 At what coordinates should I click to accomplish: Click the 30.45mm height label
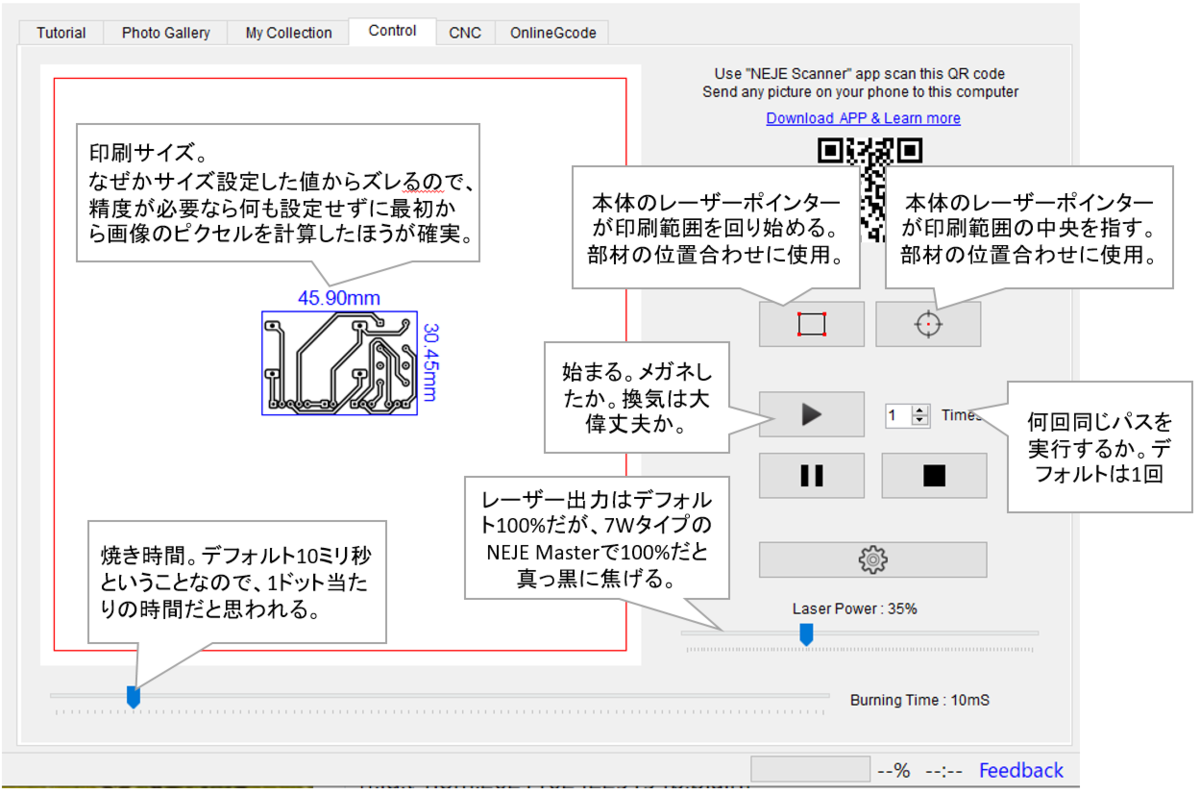point(432,362)
